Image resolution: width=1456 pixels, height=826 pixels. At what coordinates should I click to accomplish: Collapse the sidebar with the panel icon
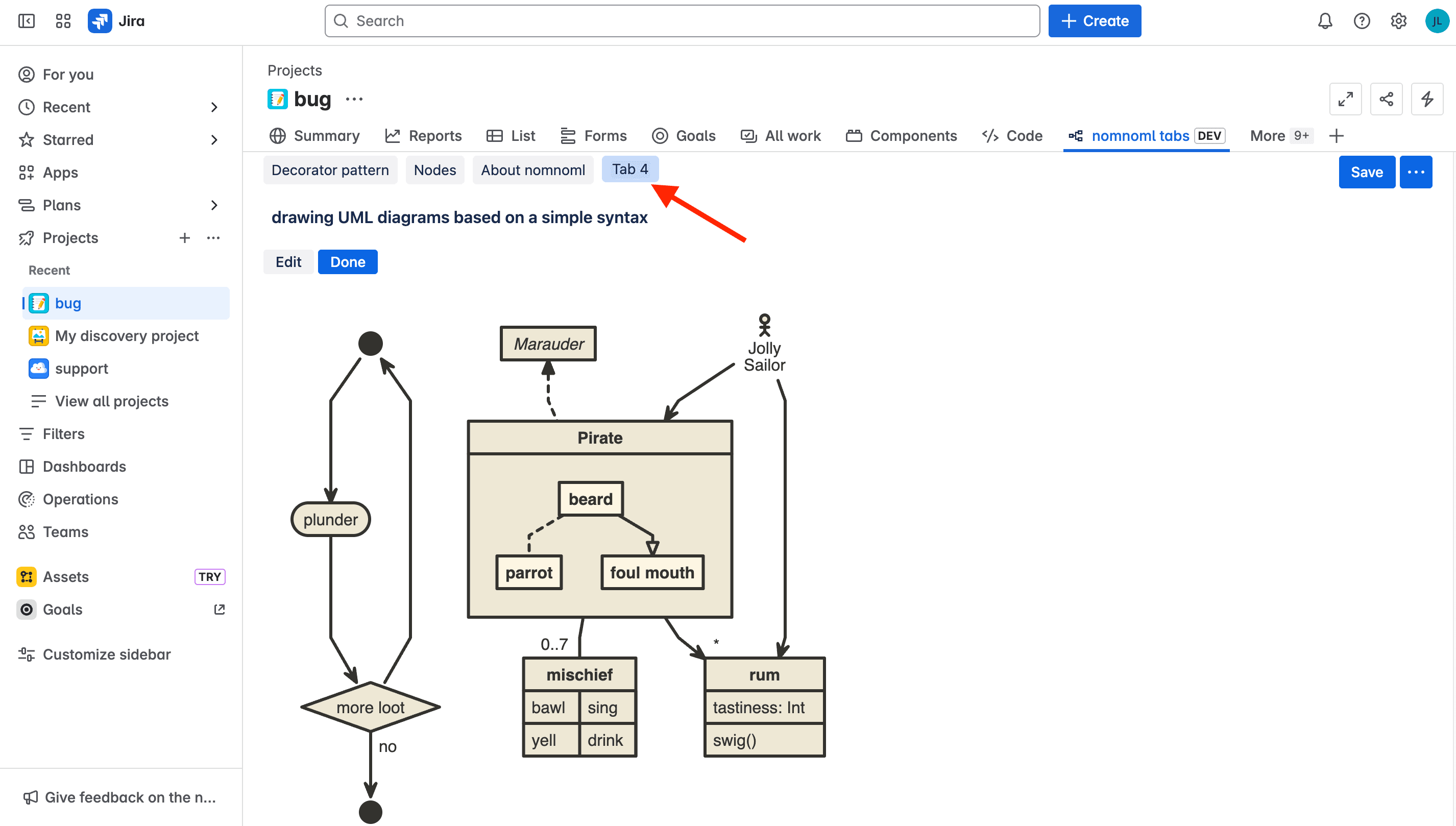click(x=26, y=21)
